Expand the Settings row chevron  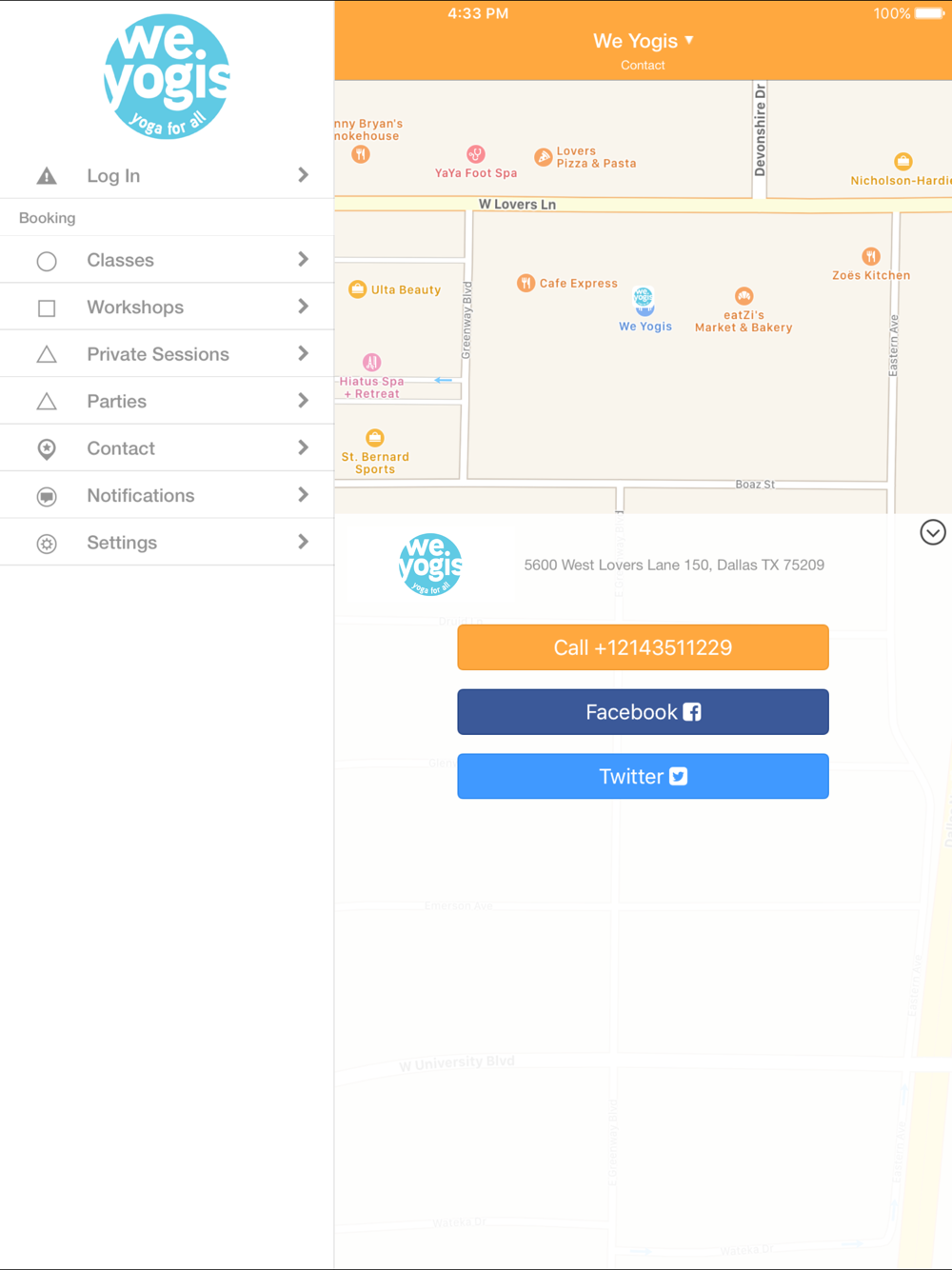[303, 542]
